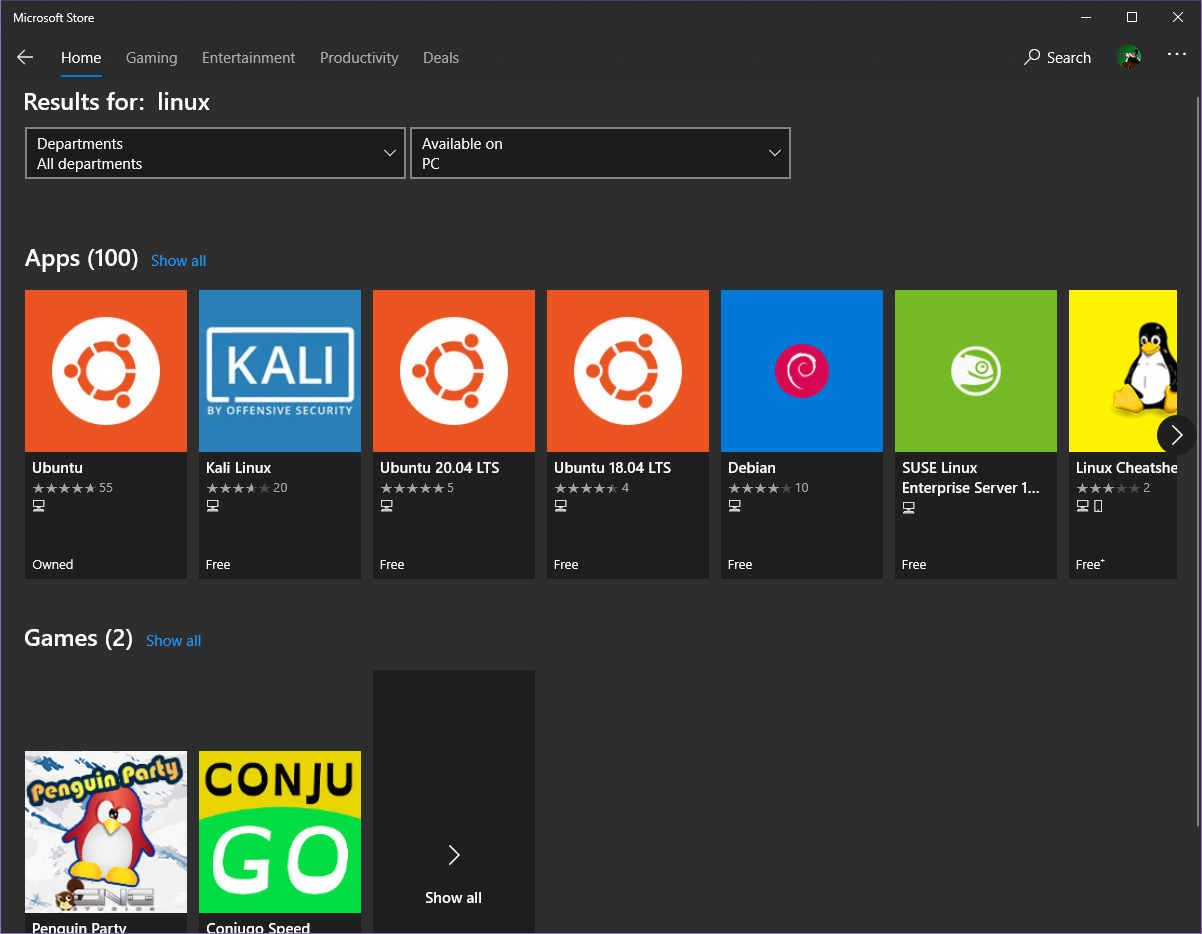
Task: Open the Conjugo Speed game thumbnail
Action: click(x=280, y=832)
